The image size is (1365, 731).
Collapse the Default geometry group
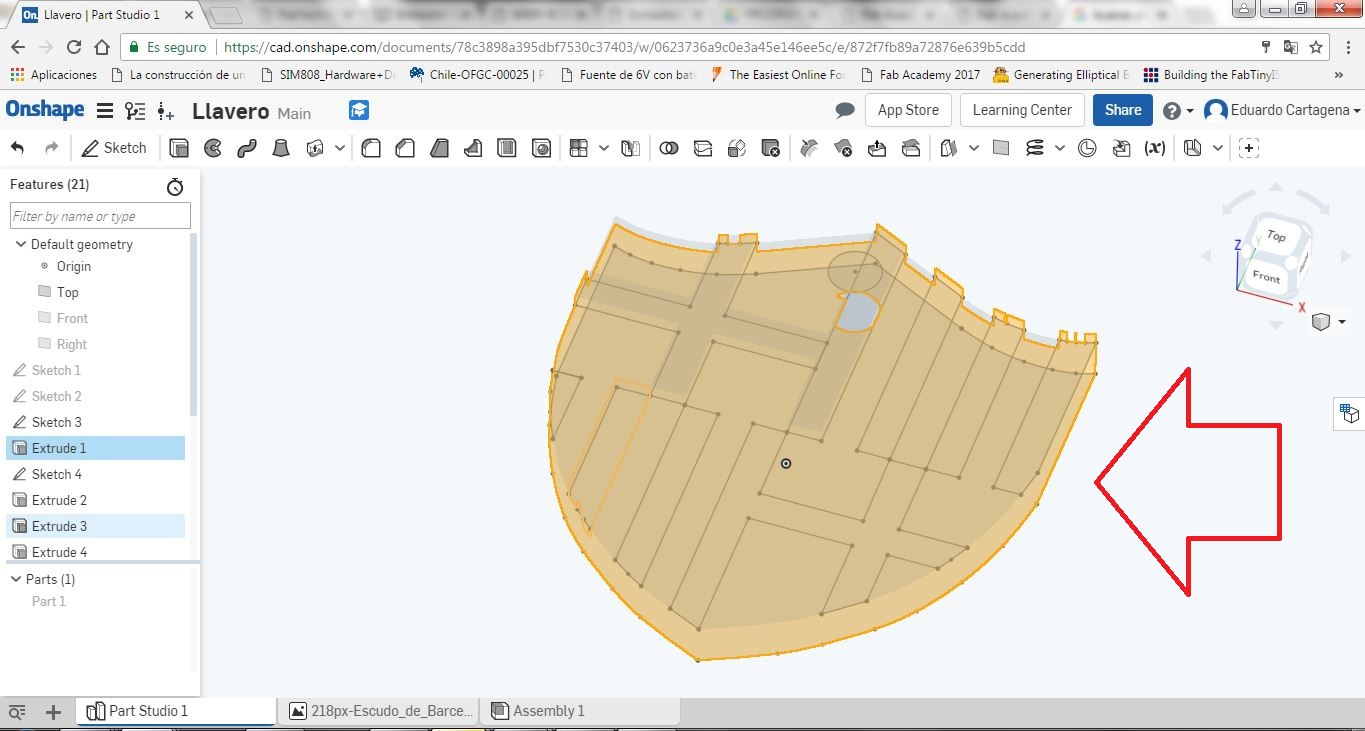(x=20, y=244)
